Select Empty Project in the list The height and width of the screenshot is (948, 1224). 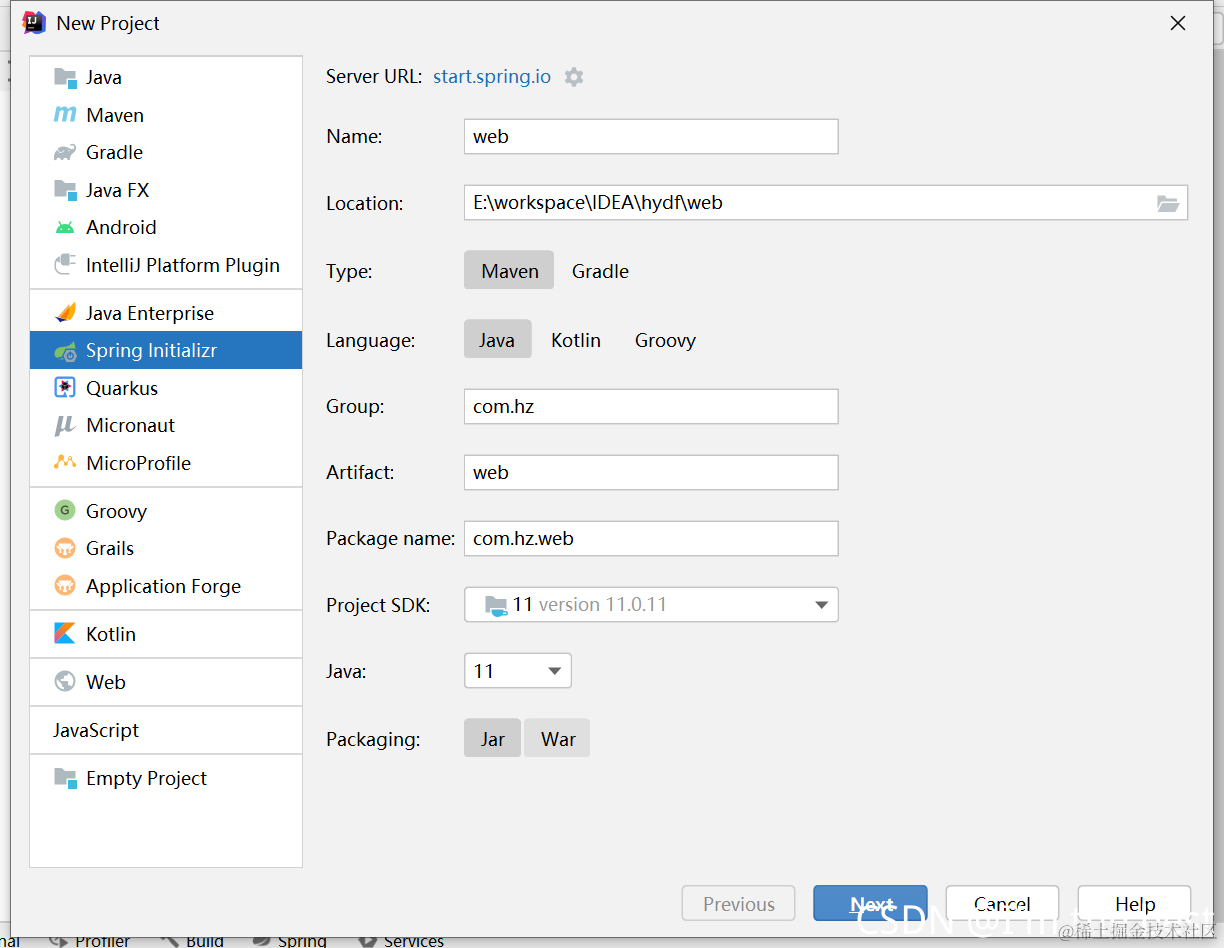[x=166, y=778]
